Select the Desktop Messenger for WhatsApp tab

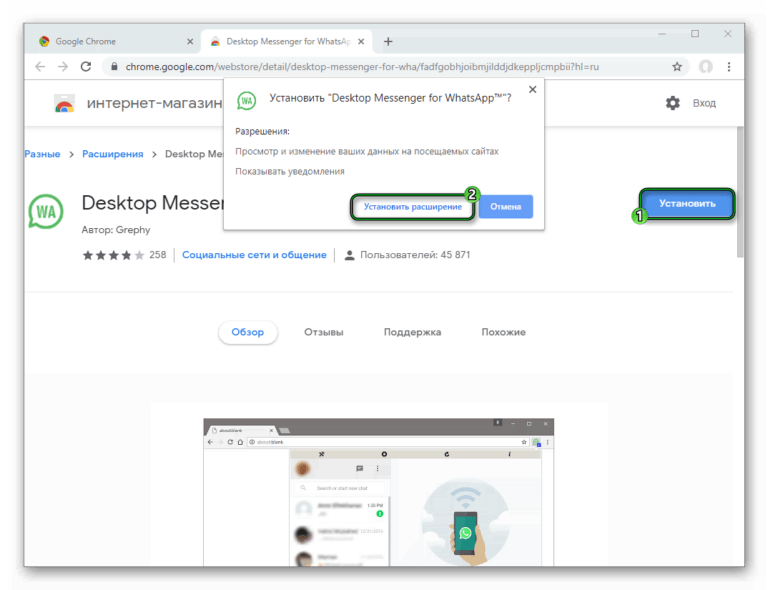tap(288, 42)
